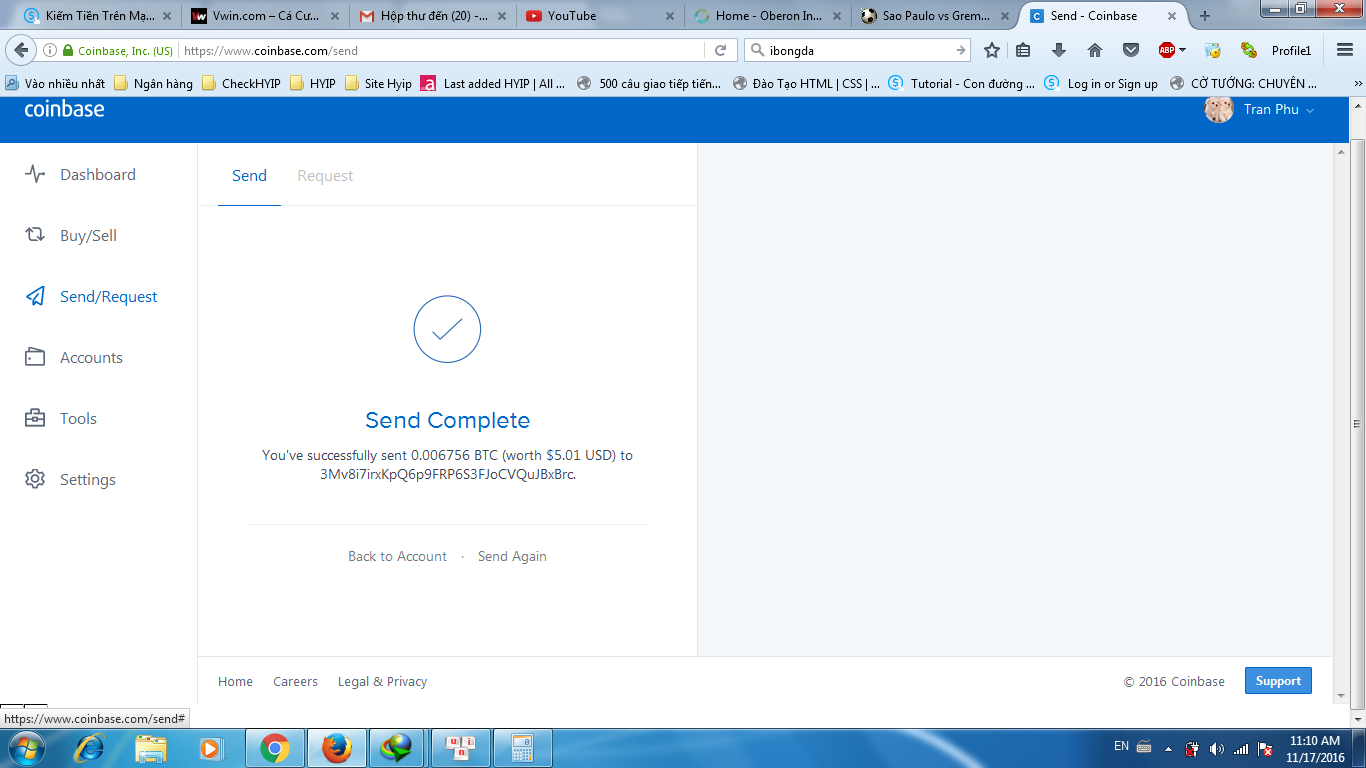This screenshot has width=1366, height=768.
Task: Click the browser Back arrow button
Action: (20, 50)
